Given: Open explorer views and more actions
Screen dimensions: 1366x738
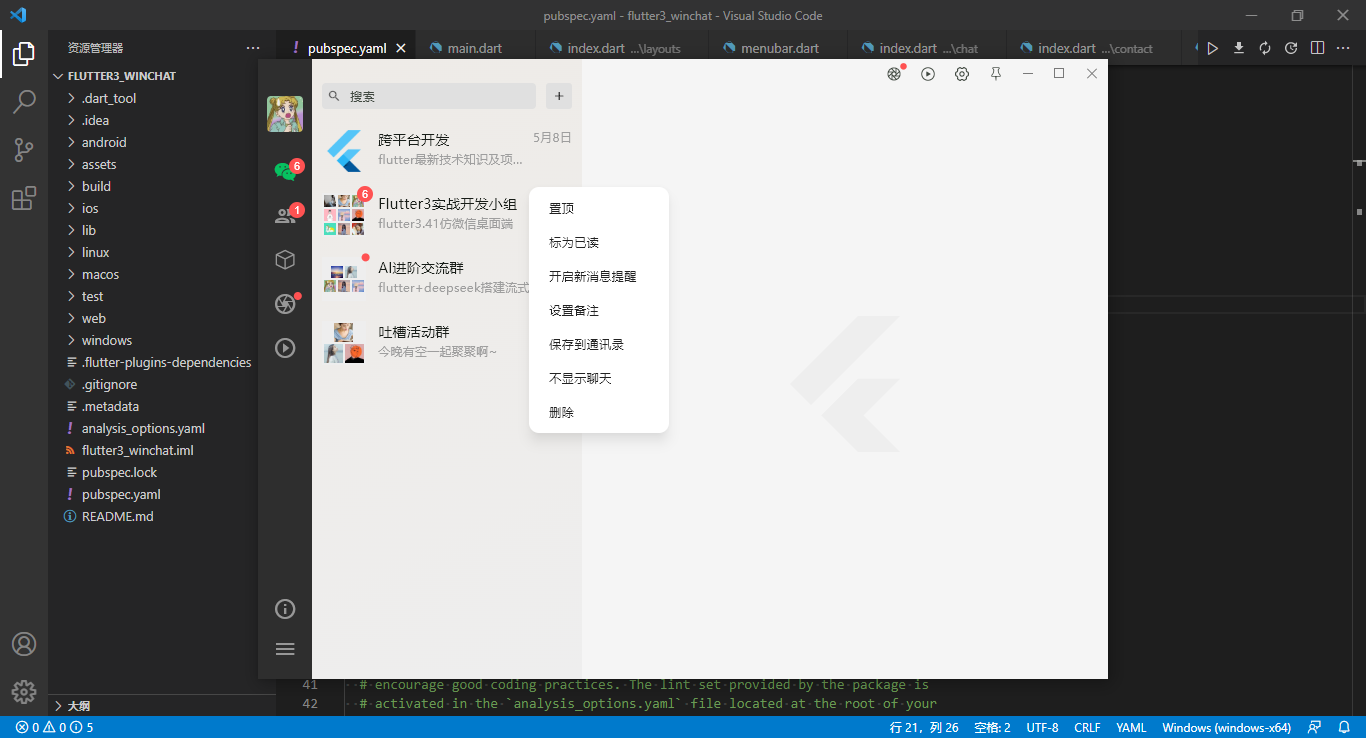Looking at the screenshot, I should pos(253,48).
